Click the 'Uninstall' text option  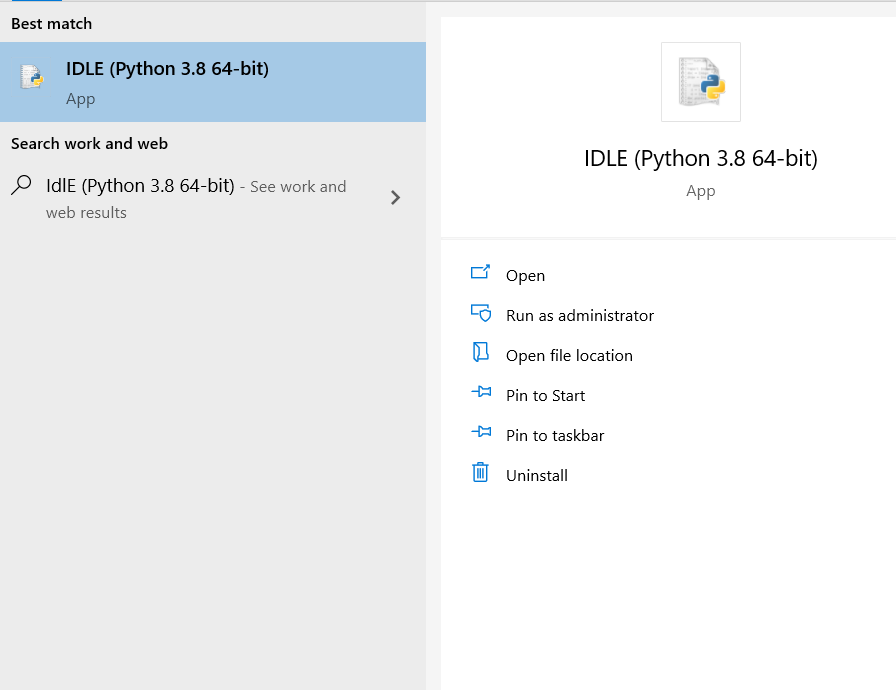[x=536, y=476]
